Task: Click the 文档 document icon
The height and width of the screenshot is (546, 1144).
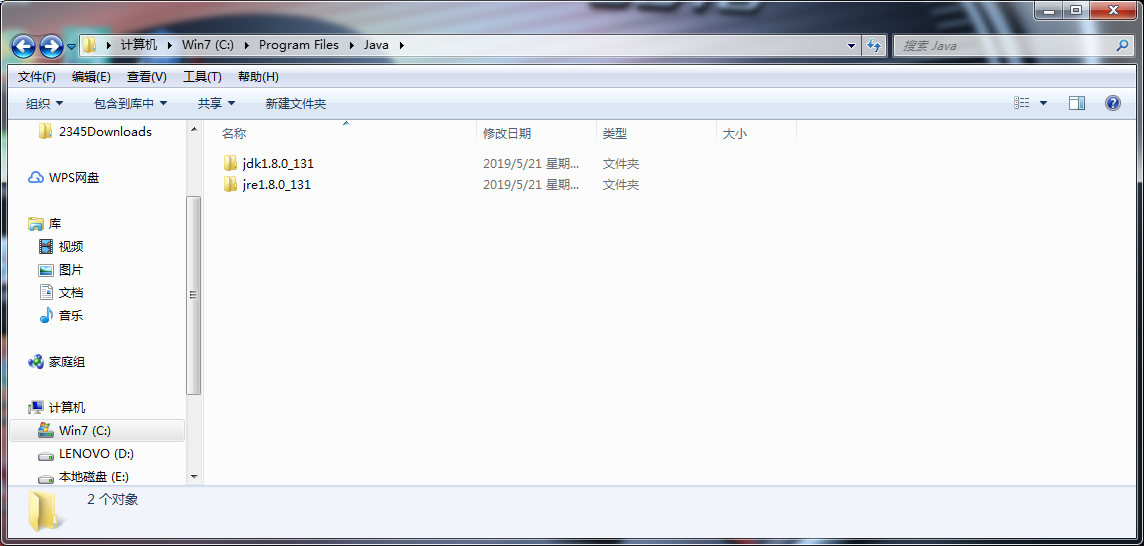Action: [x=47, y=293]
